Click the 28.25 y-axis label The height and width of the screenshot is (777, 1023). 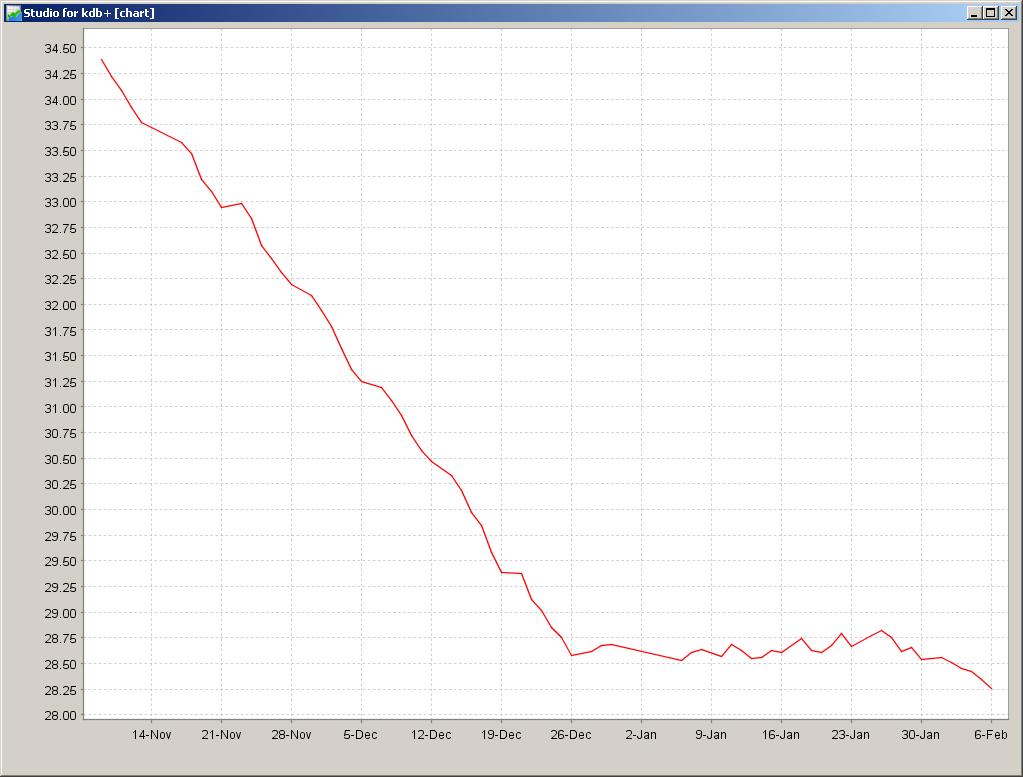click(x=60, y=690)
